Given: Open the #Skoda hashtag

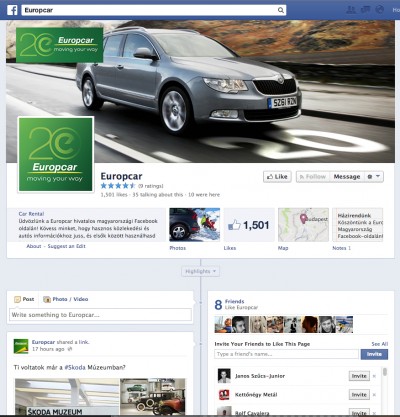Looking at the screenshot, I should click(x=75, y=367).
